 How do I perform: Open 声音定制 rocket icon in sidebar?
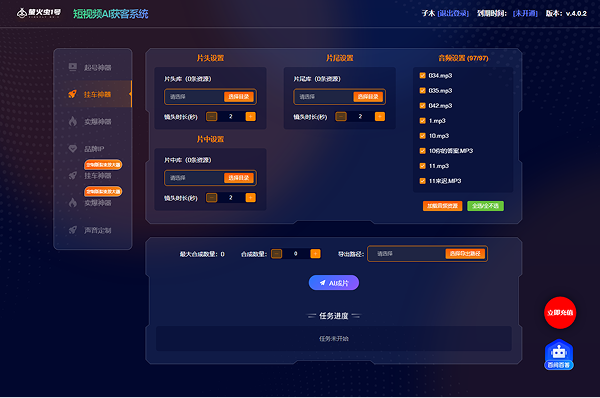pos(73,230)
